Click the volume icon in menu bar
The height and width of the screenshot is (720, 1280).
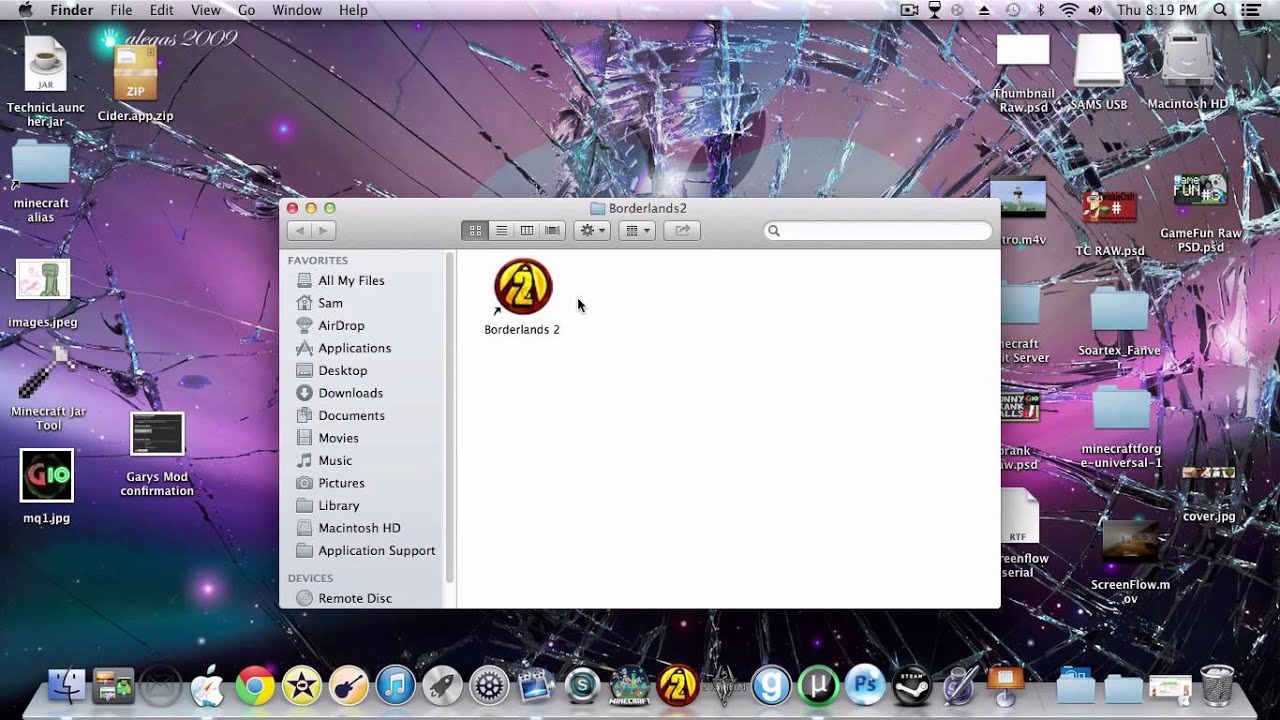point(1095,10)
